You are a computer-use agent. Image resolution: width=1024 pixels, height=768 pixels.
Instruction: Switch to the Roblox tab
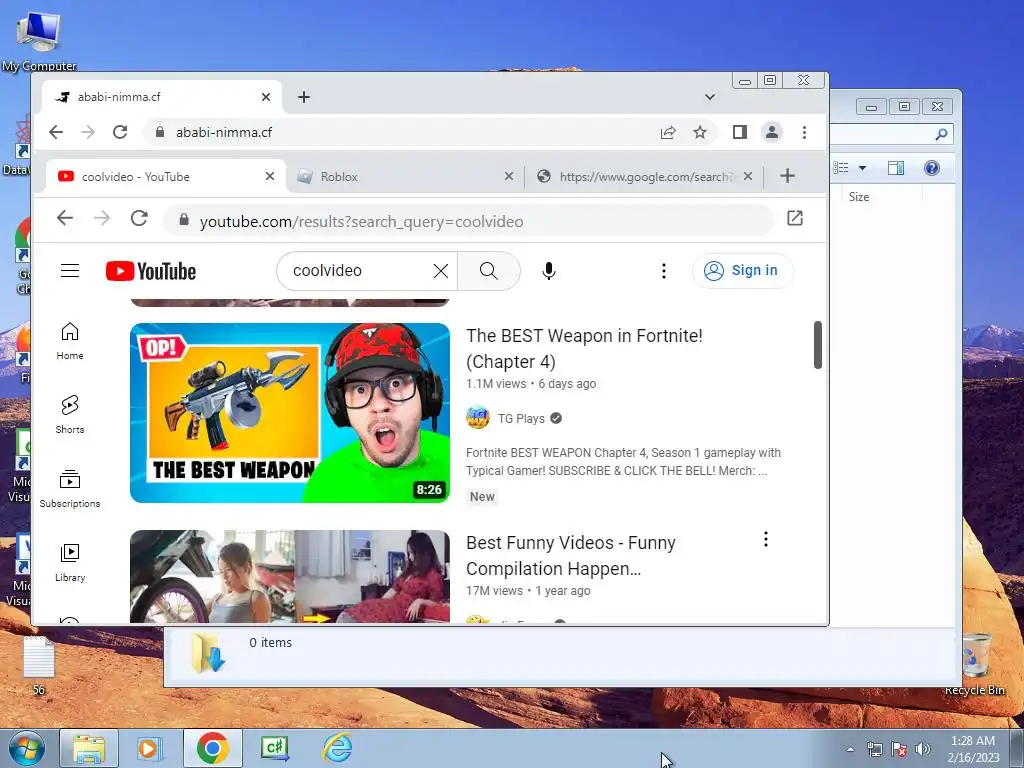(405, 176)
